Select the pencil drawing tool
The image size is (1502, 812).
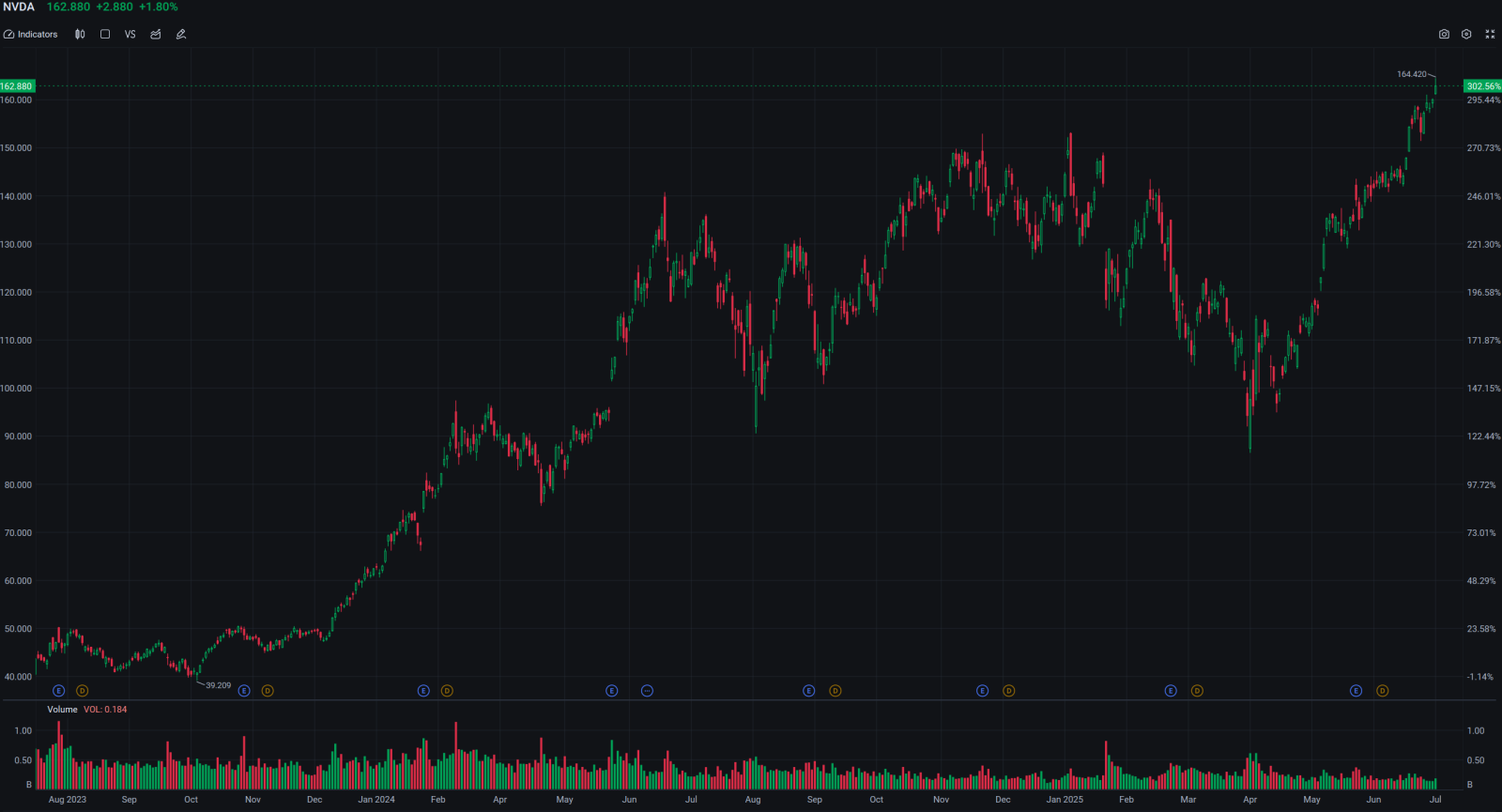[181, 34]
